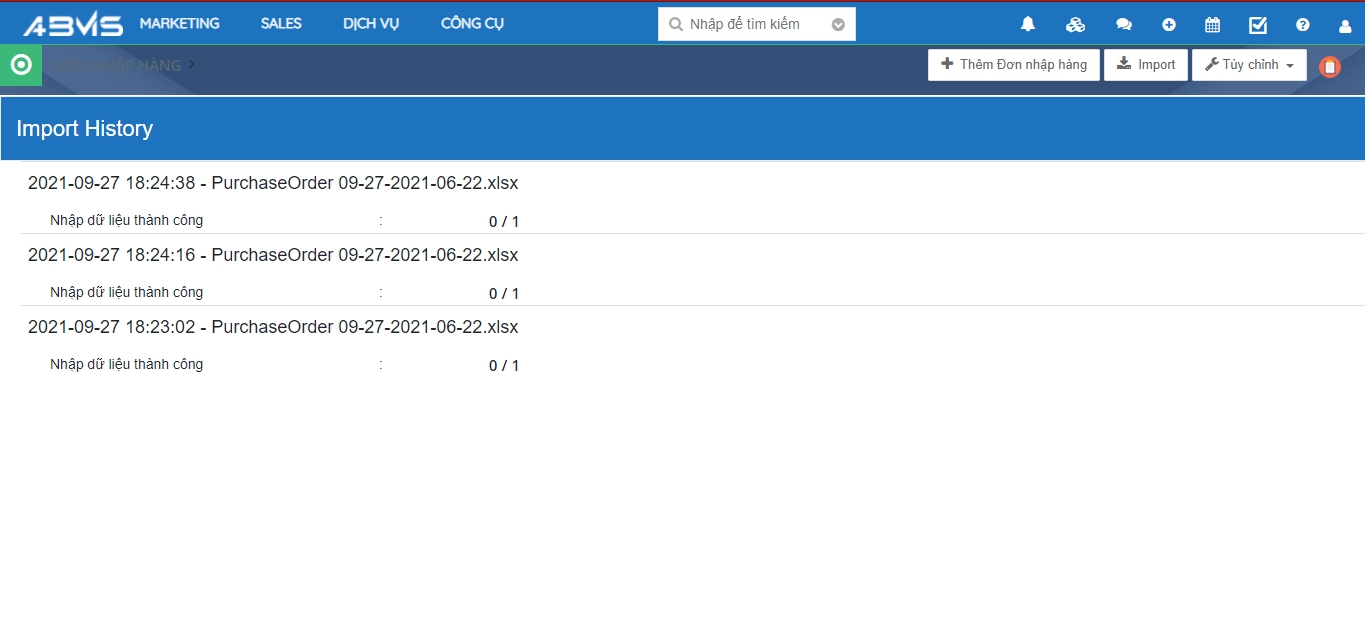Open the notifications bell
The image size is (1365, 626).
(1027, 25)
